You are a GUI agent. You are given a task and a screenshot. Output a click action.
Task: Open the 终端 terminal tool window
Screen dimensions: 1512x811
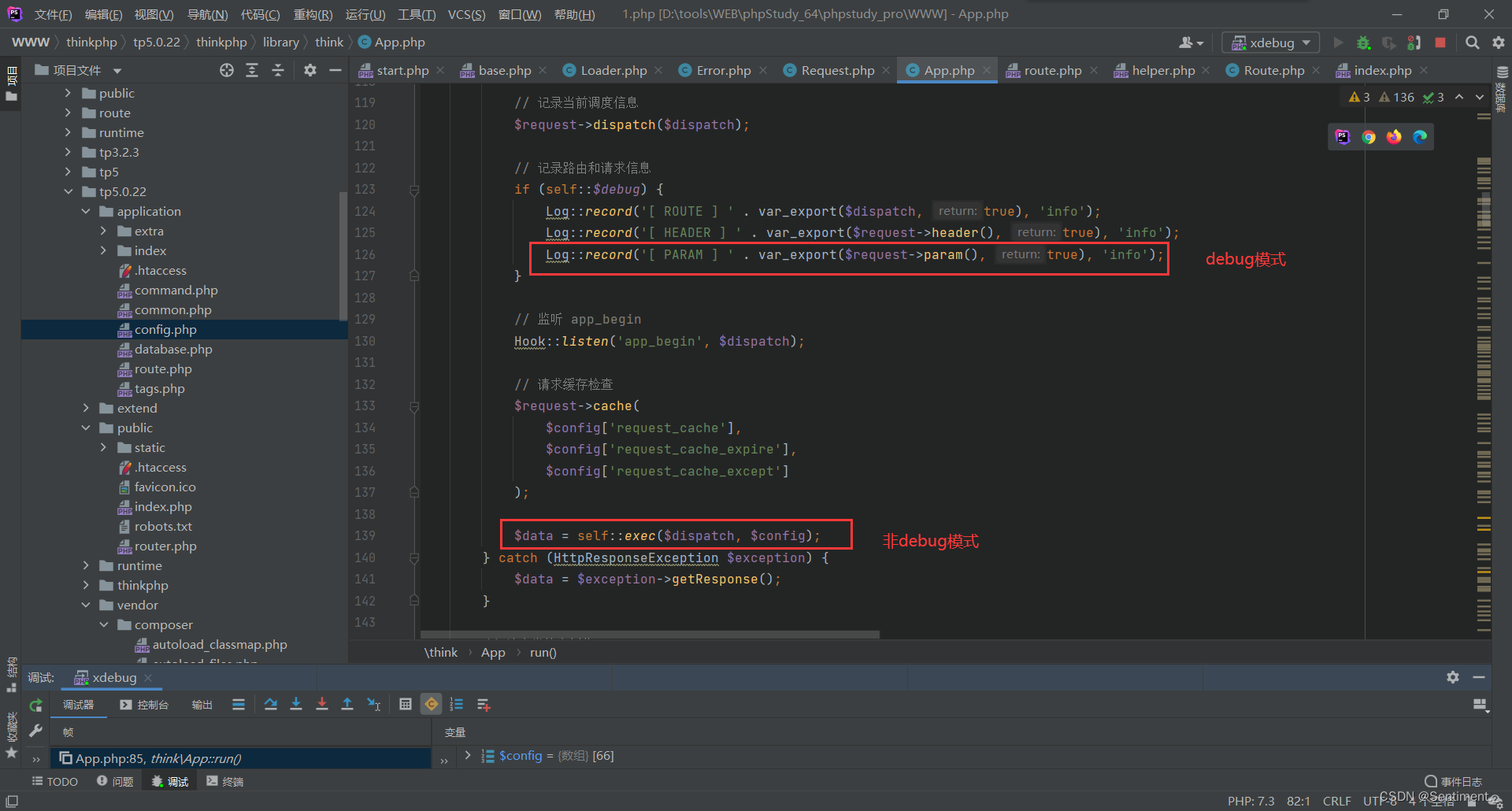[x=225, y=781]
